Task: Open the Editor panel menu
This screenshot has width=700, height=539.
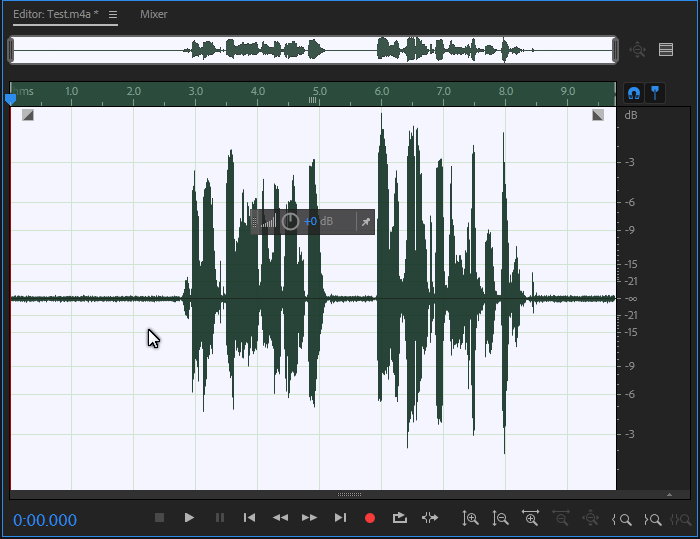Action: (113, 15)
